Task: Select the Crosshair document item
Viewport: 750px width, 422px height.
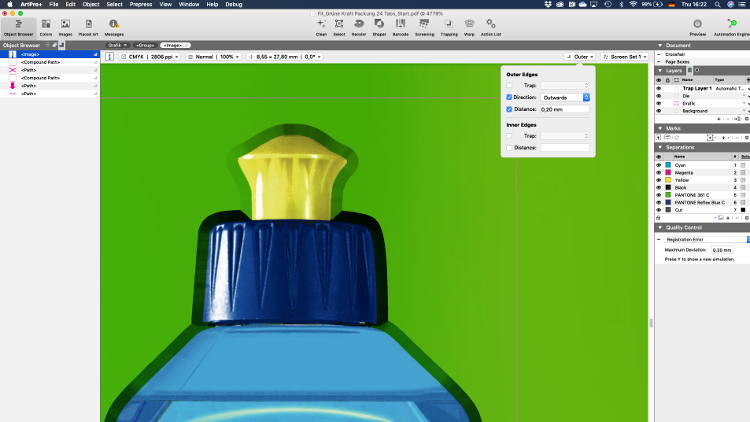Action: pos(675,54)
